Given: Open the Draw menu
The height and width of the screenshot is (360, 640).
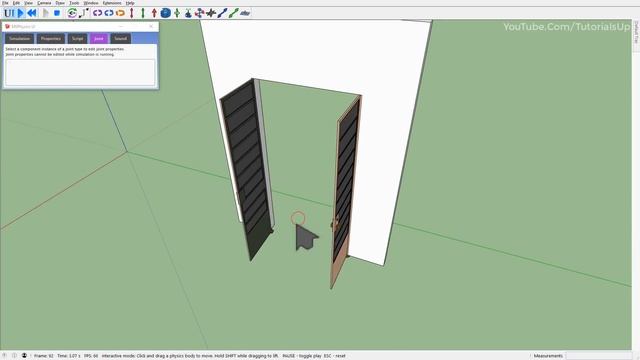Looking at the screenshot, I should pos(60,3).
